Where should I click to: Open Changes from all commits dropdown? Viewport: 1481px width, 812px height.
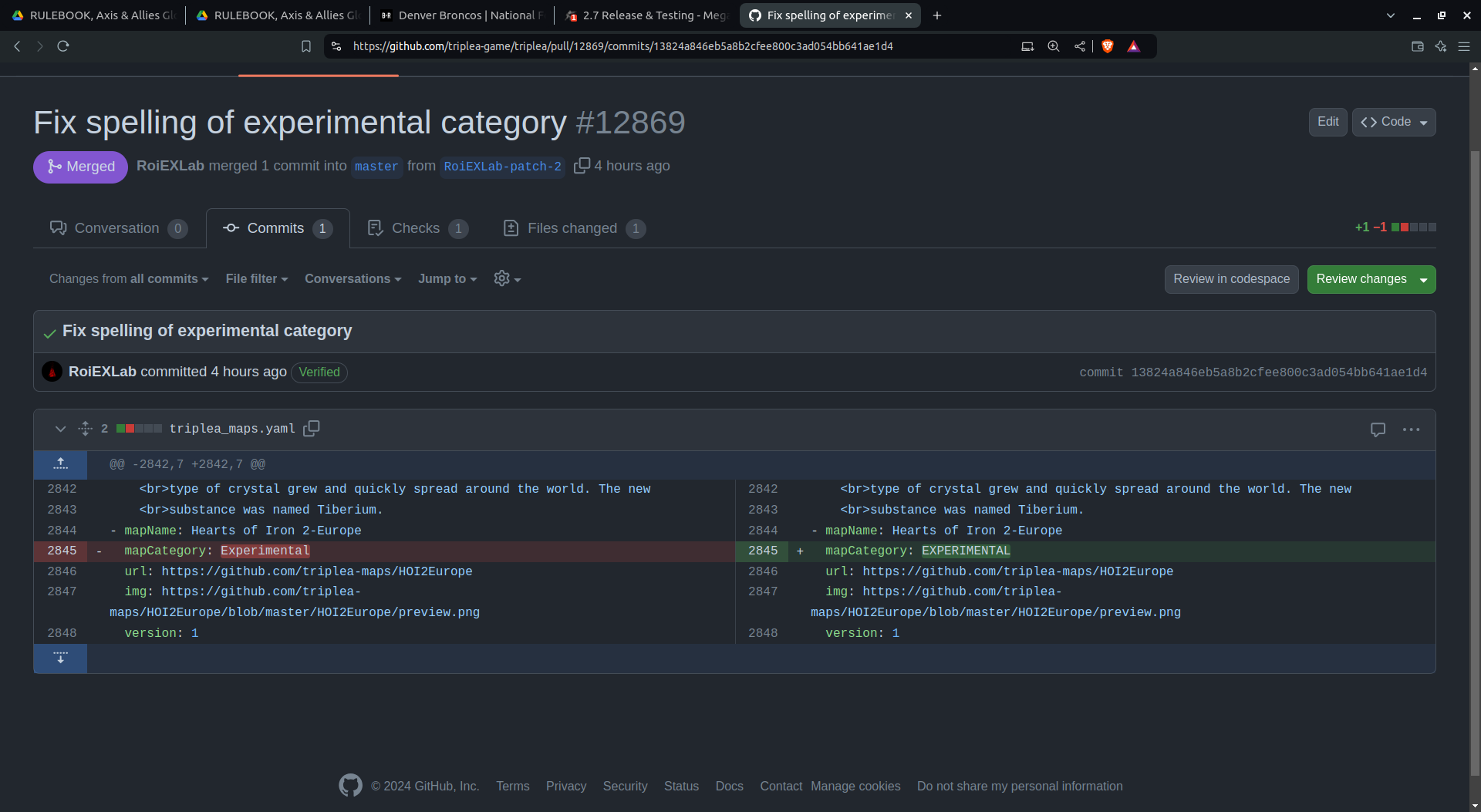point(129,279)
